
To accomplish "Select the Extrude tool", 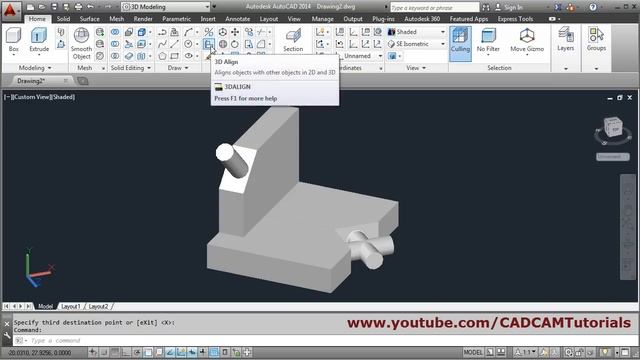I will pos(39,41).
